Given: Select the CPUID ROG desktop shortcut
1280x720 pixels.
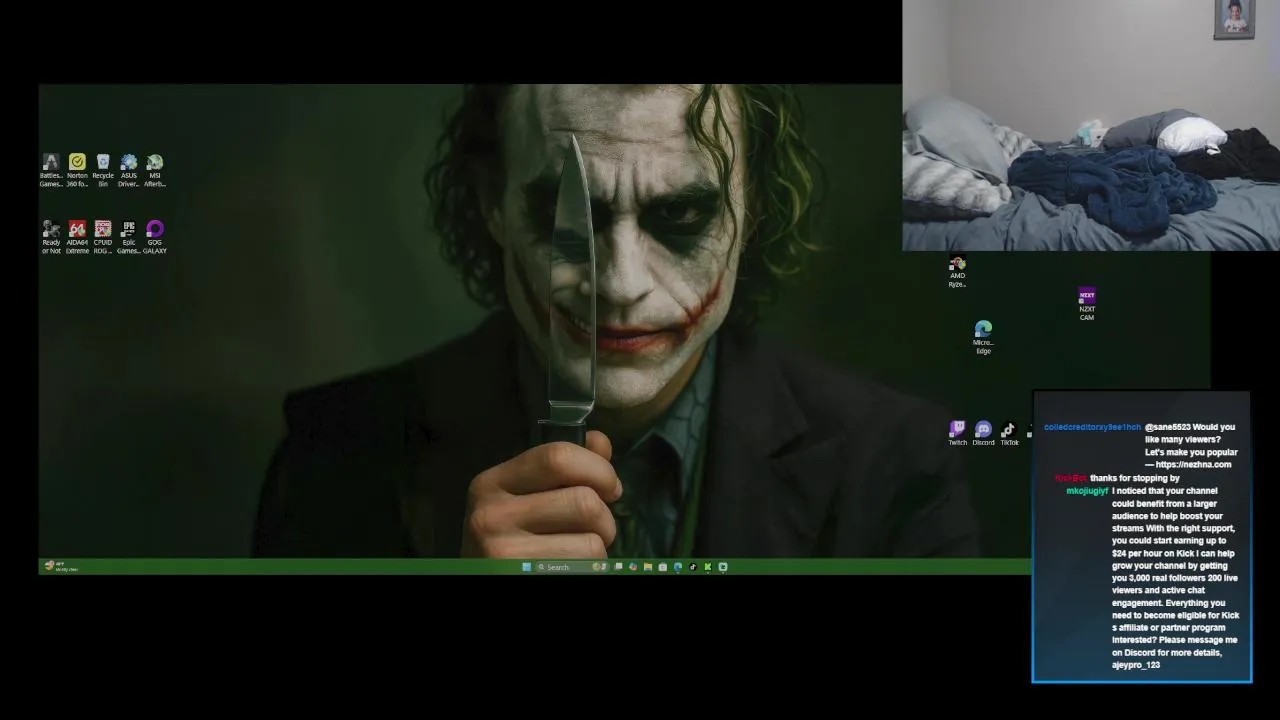Looking at the screenshot, I should point(103,237).
